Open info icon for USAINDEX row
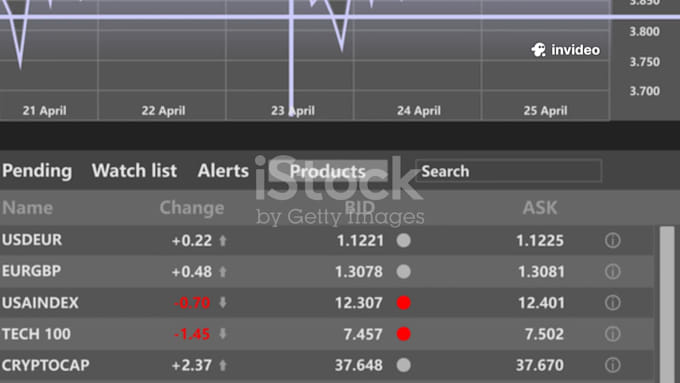Viewport: 680px width, 383px height. [x=612, y=303]
